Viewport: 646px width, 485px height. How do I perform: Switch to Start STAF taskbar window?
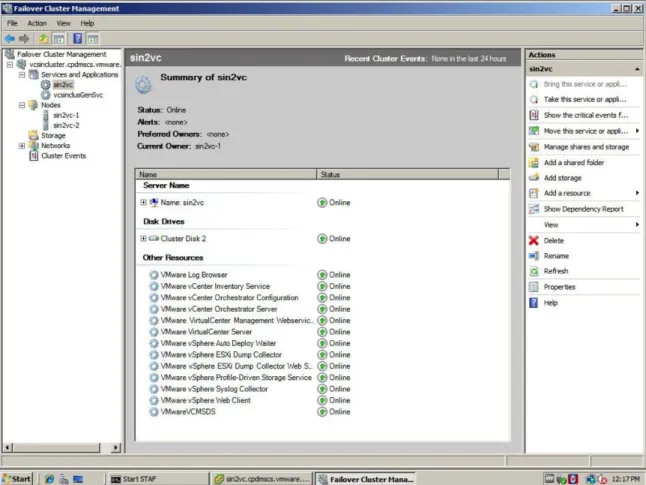pyautogui.click(x=157, y=479)
